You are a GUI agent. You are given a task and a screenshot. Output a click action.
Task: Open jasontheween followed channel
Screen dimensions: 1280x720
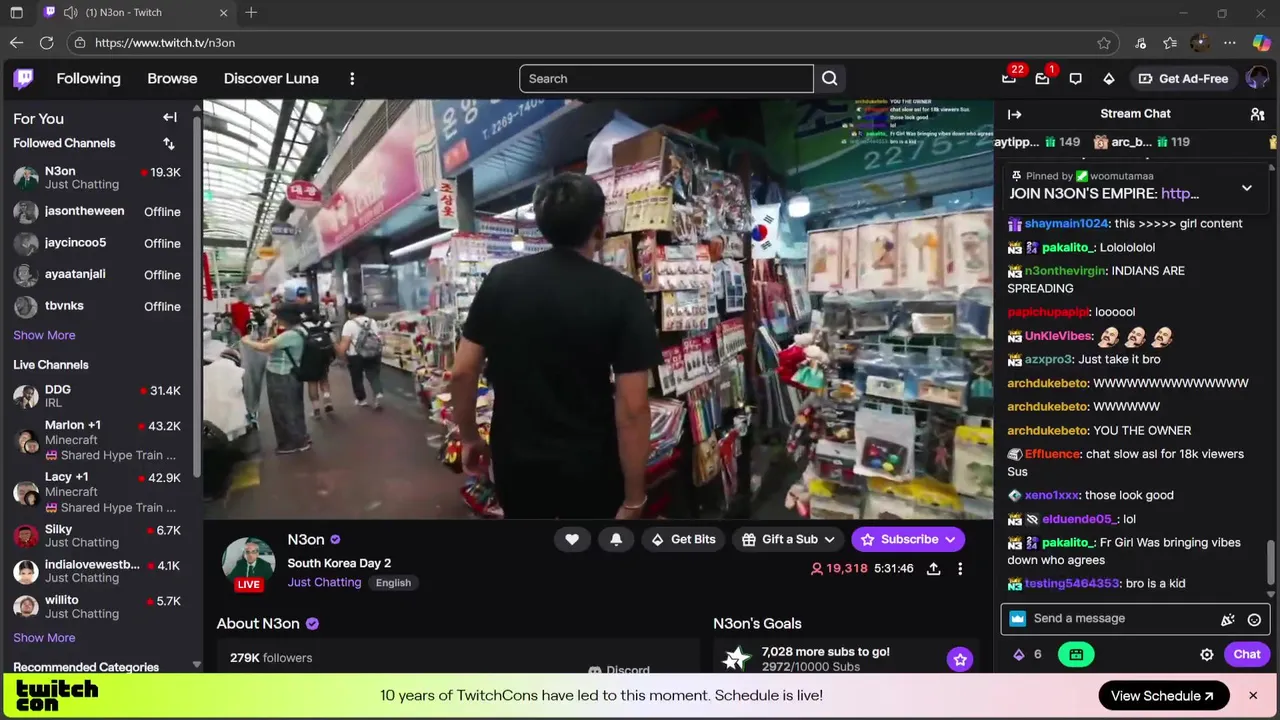coord(97,212)
